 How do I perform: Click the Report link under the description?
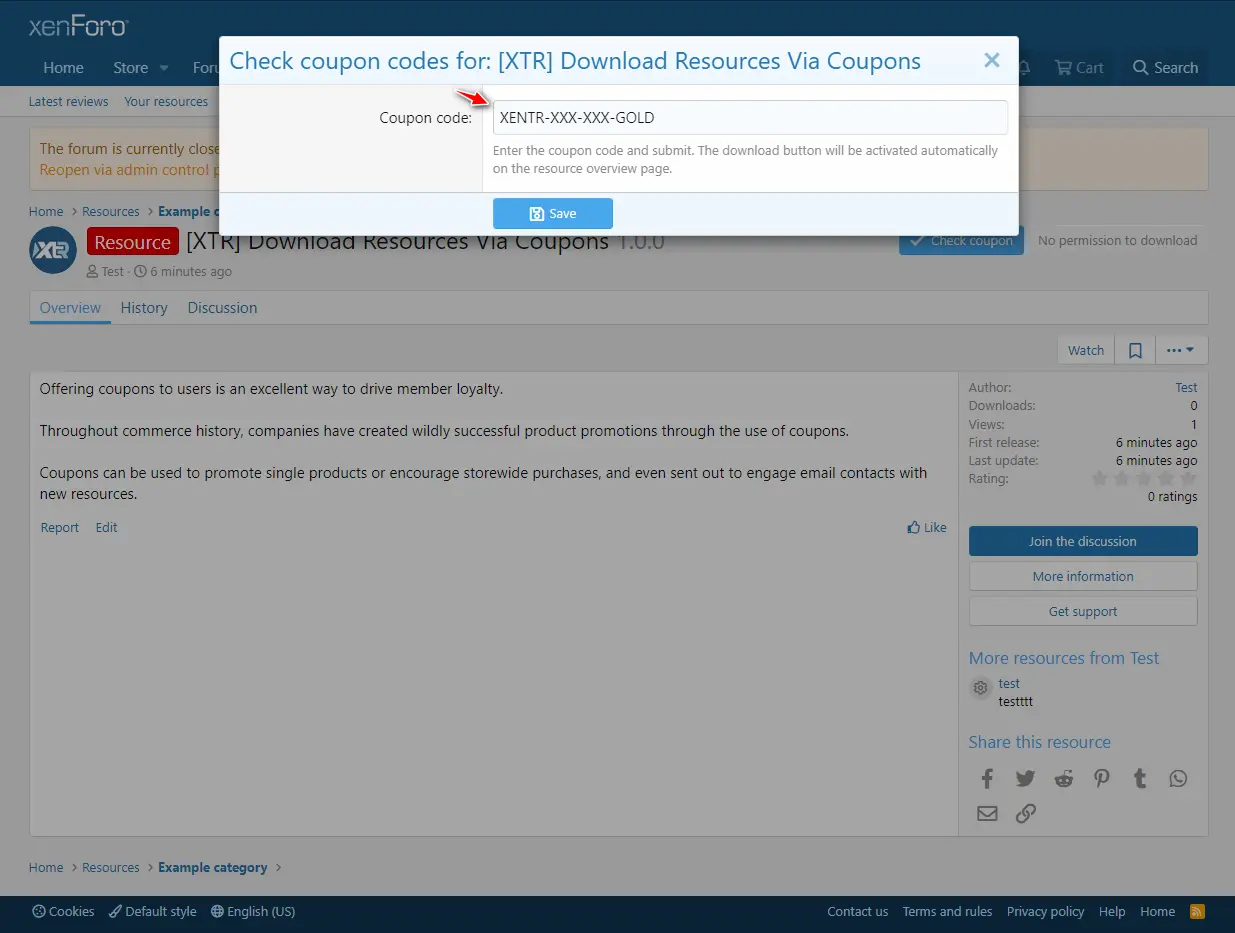click(60, 527)
